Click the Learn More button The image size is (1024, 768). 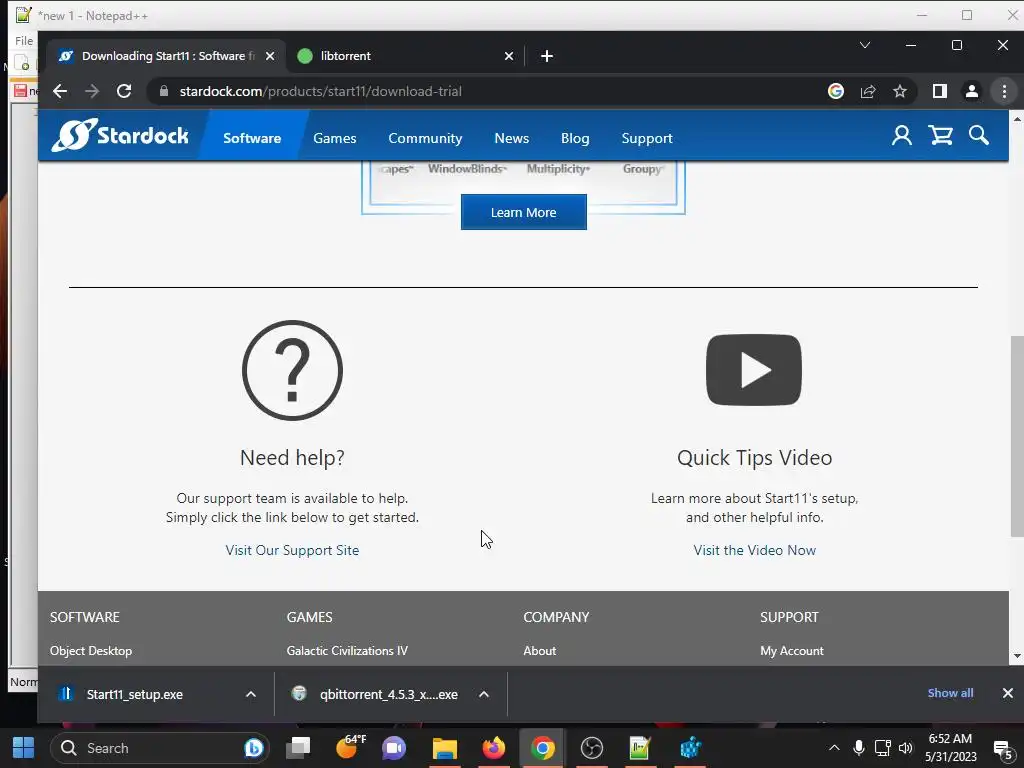click(524, 212)
